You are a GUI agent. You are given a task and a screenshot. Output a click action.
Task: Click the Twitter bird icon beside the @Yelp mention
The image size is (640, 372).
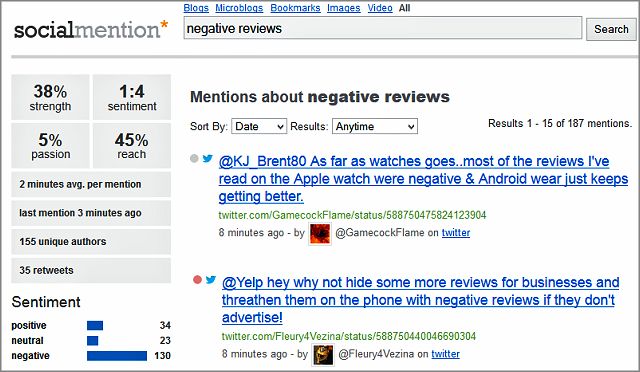211,280
